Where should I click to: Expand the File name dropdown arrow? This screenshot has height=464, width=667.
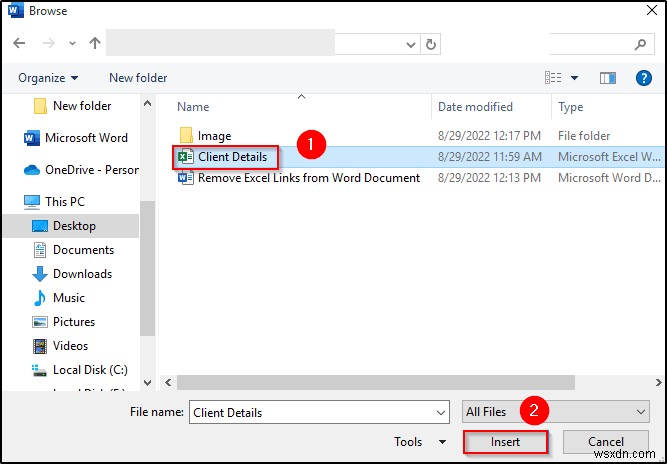coord(441,412)
